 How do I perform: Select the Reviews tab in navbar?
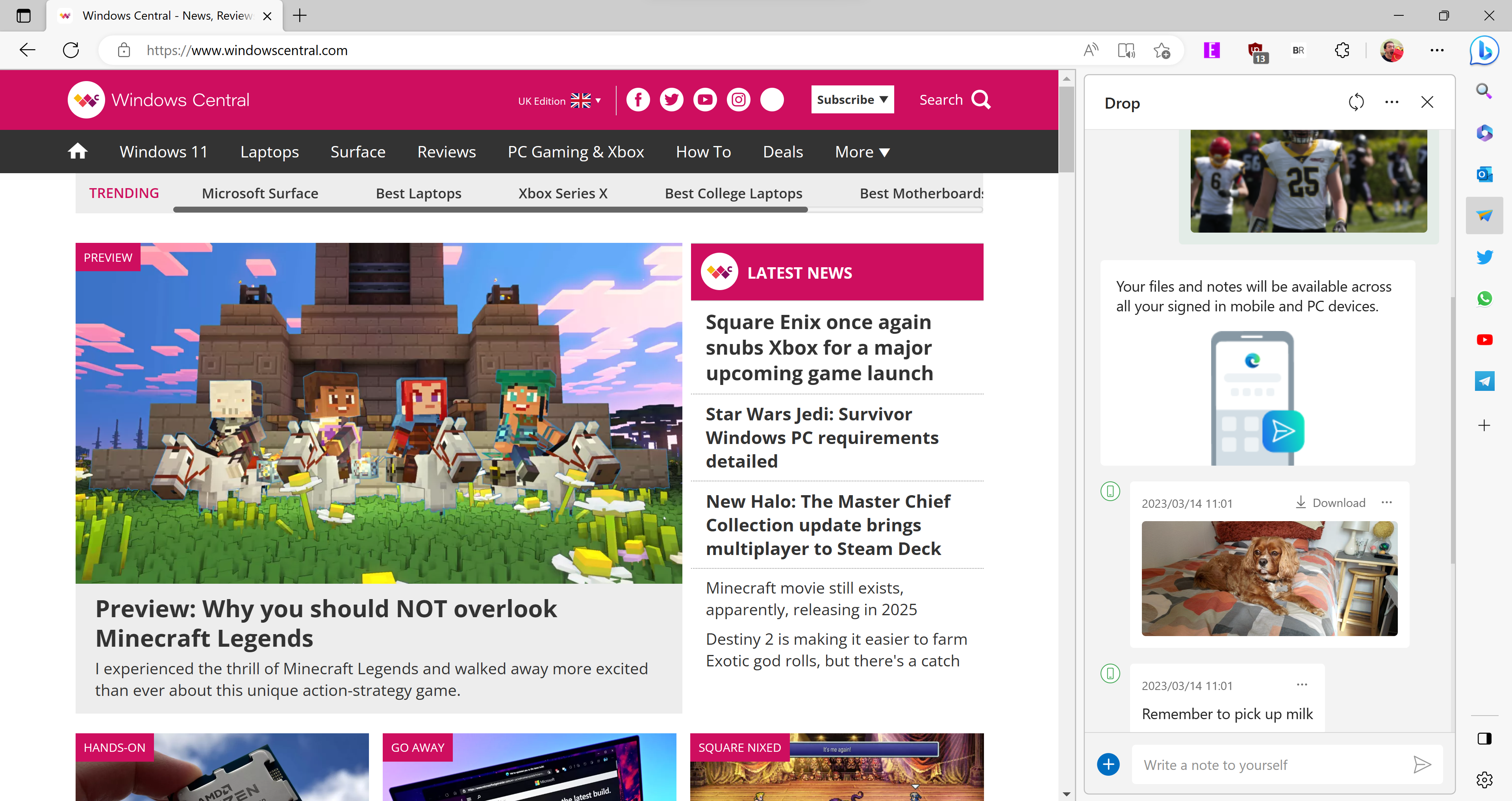(446, 152)
